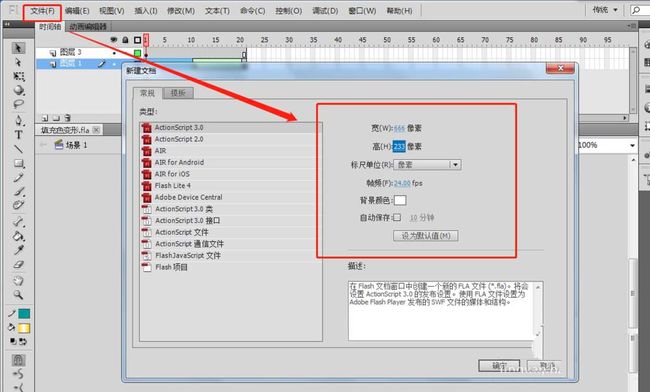
Task: Open the 命令(C) menu
Action: (252, 11)
